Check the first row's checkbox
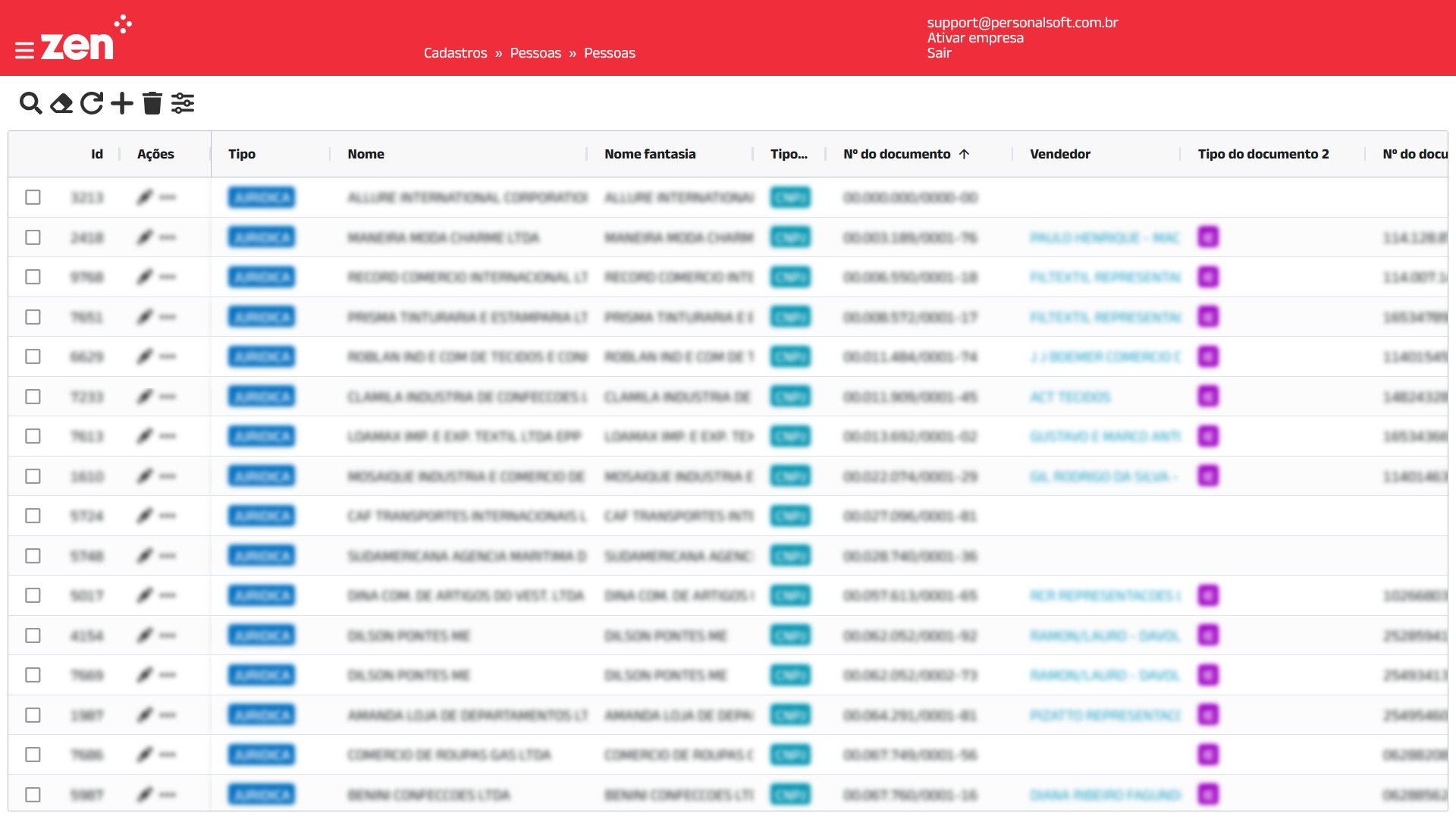Viewport: 1456px width, 819px height. (33, 197)
